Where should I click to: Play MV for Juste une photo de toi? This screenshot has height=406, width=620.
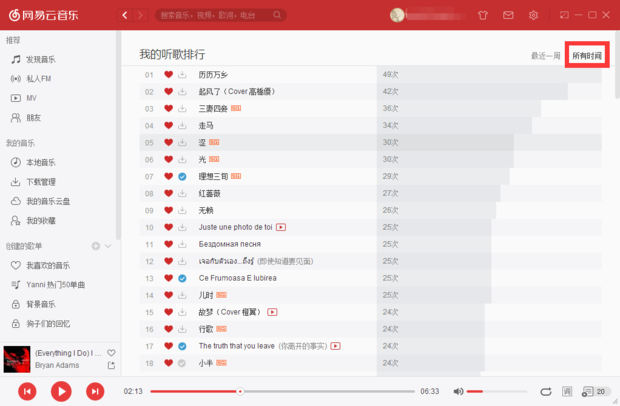282,227
